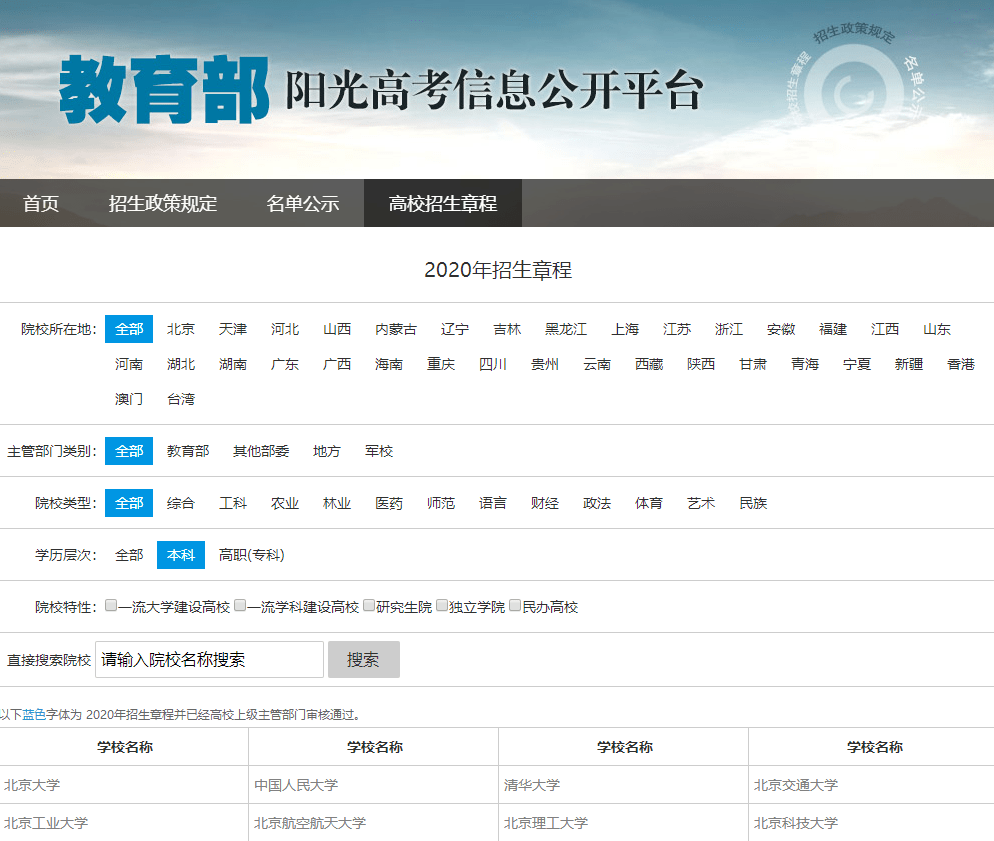Filter location by 香港

click(960, 364)
